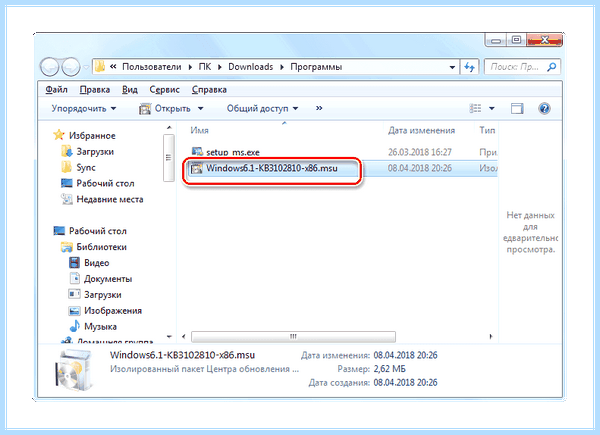Screen dimensions: 600x435
Task: Click the navigation pane scrollbar thumb
Action: (168, 158)
